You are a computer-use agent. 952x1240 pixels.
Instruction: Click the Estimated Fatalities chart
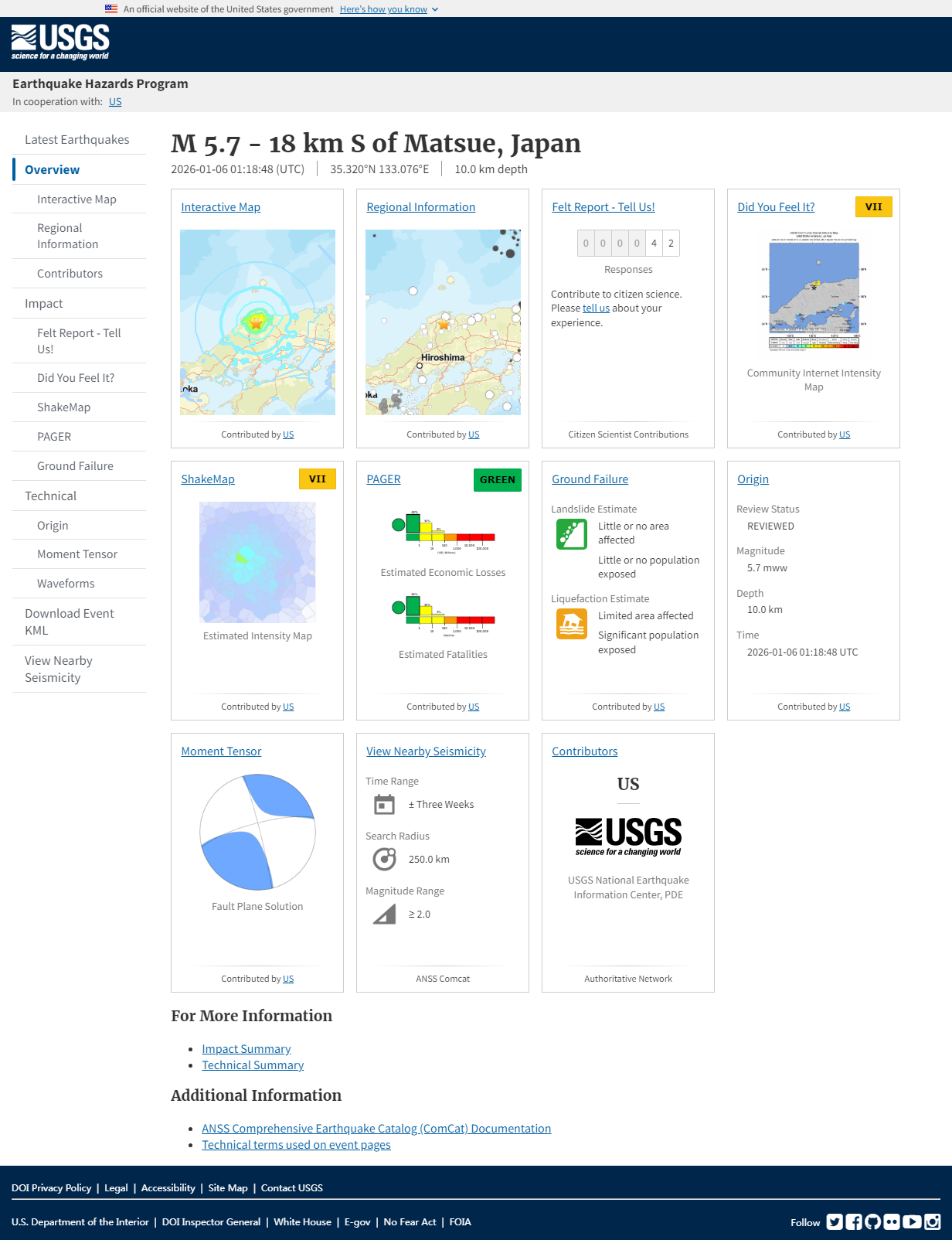pos(443,615)
